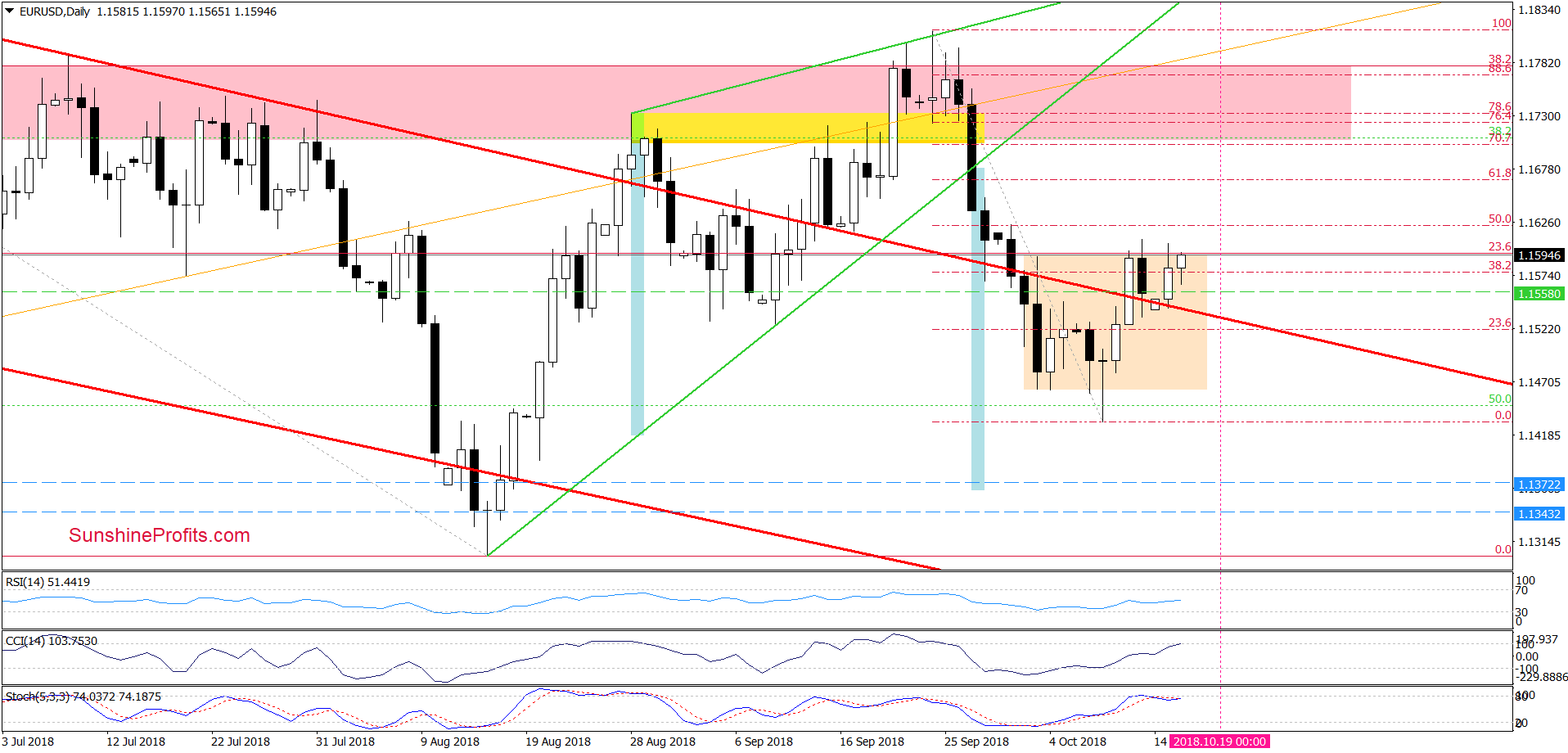This screenshot has width=1568, height=753.
Task: Click the 3 Jul 2018 date label
Action: (28, 742)
